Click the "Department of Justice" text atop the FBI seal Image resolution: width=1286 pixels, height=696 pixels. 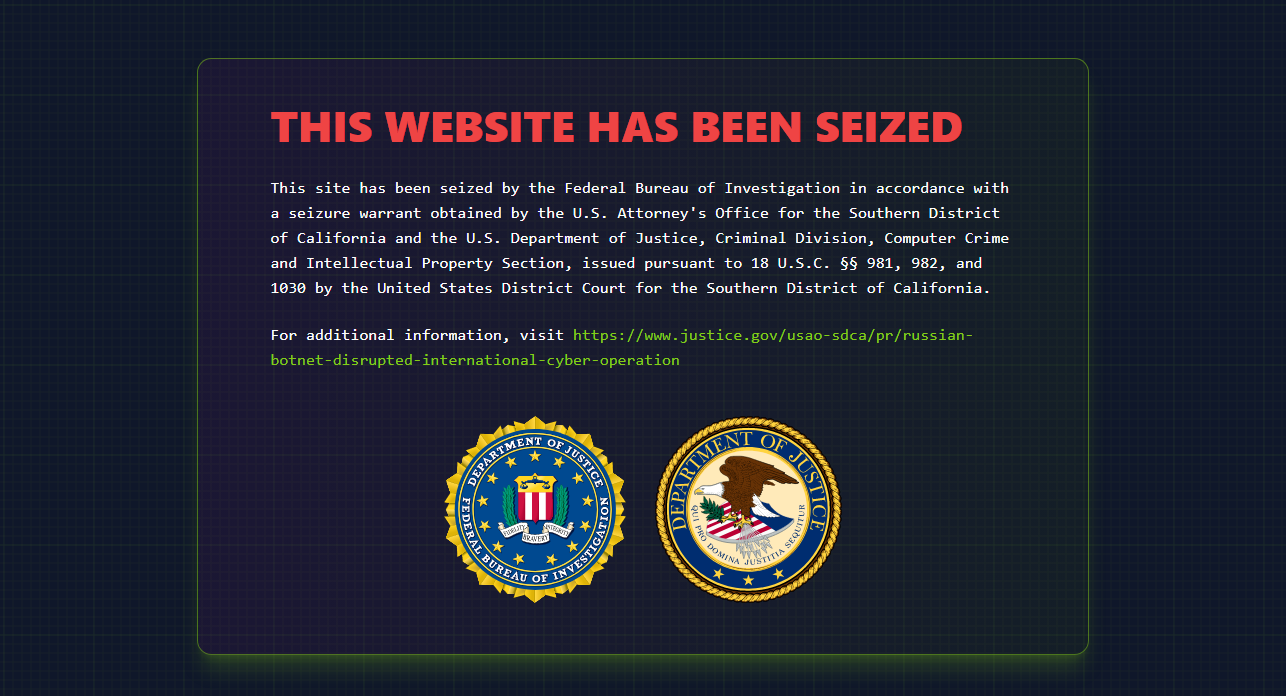(535, 447)
